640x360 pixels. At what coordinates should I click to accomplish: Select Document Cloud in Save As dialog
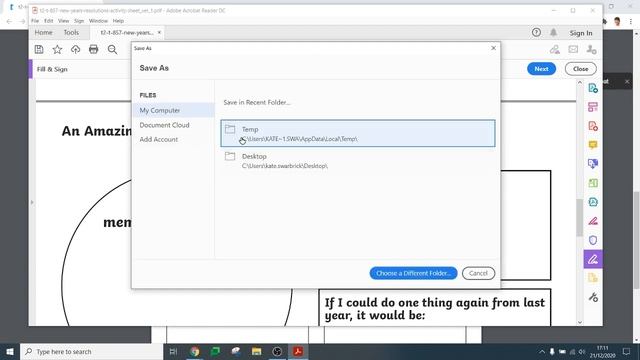pyautogui.click(x=164, y=125)
